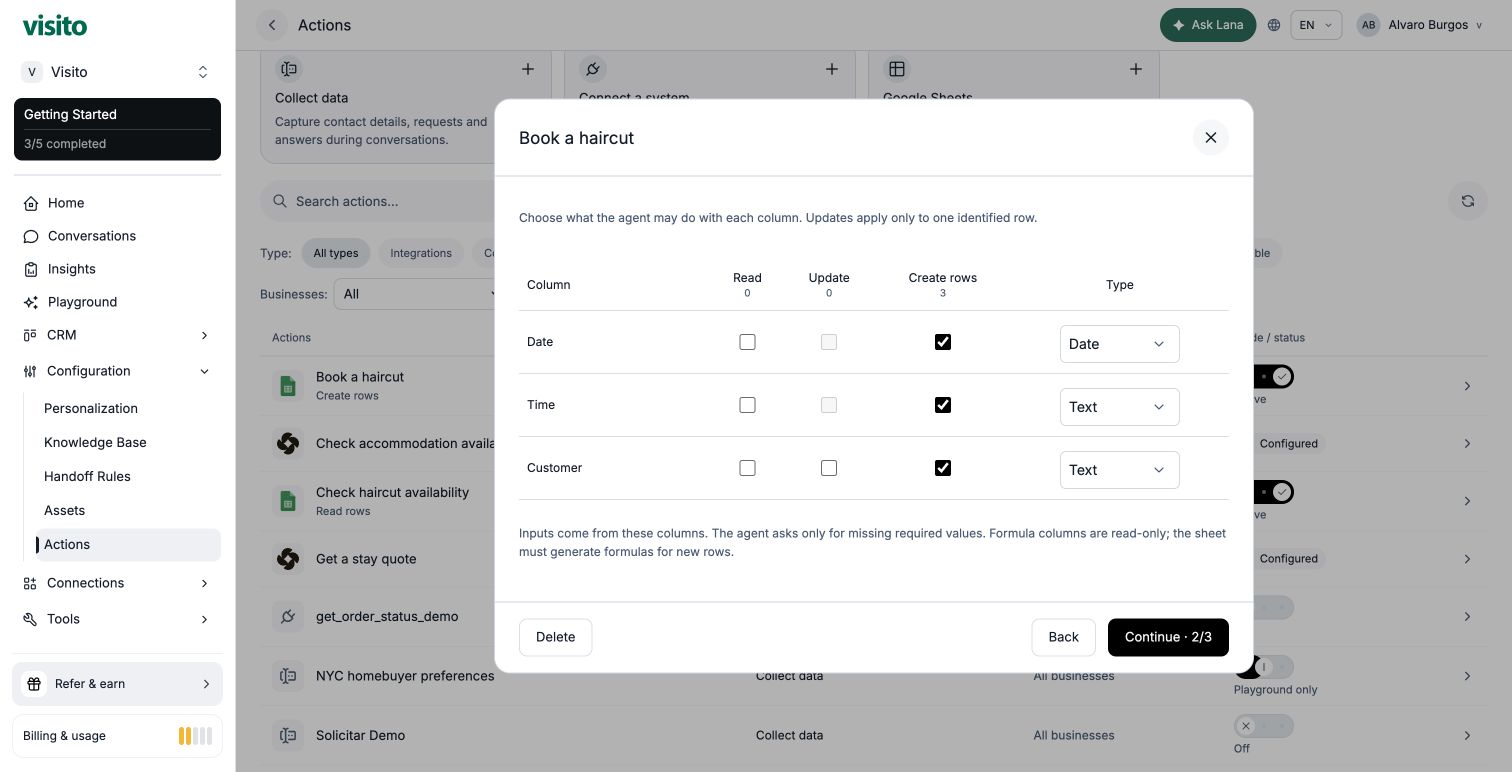Image resolution: width=1512 pixels, height=772 pixels.
Task: Click the Refer & earn gift icon
Action: 34,684
